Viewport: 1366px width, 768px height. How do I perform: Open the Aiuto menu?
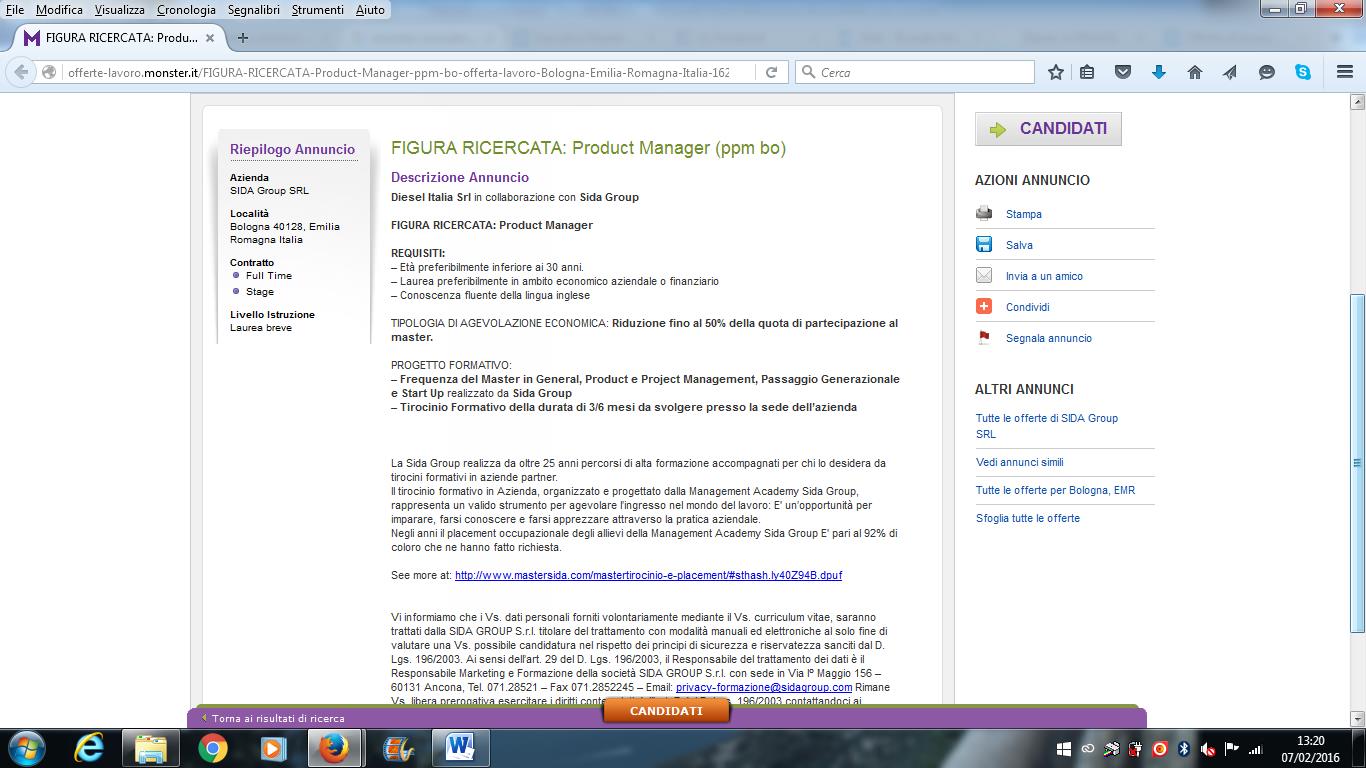click(370, 9)
